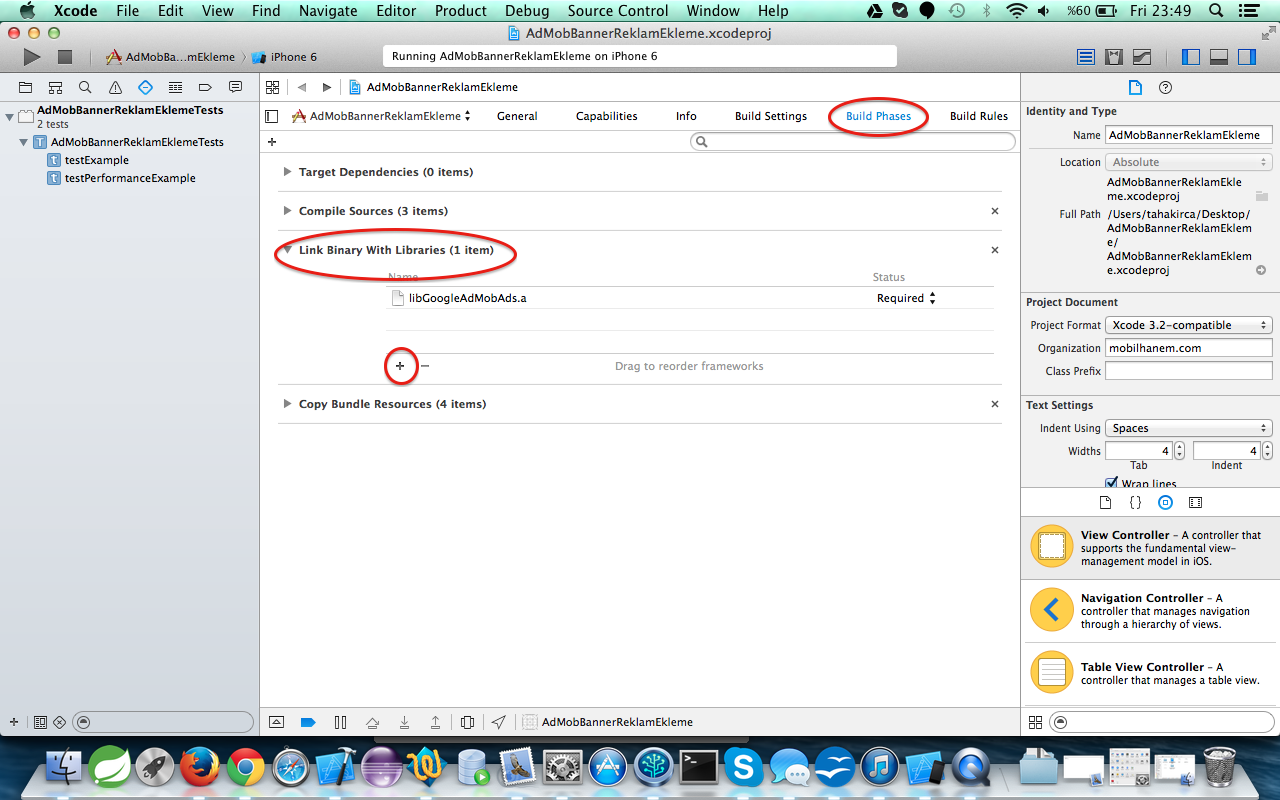This screenshot has height=800, width=1280.
Task: Open the target selector AdMobBannerReklamEkleme popup
Action: click(382, 116)
